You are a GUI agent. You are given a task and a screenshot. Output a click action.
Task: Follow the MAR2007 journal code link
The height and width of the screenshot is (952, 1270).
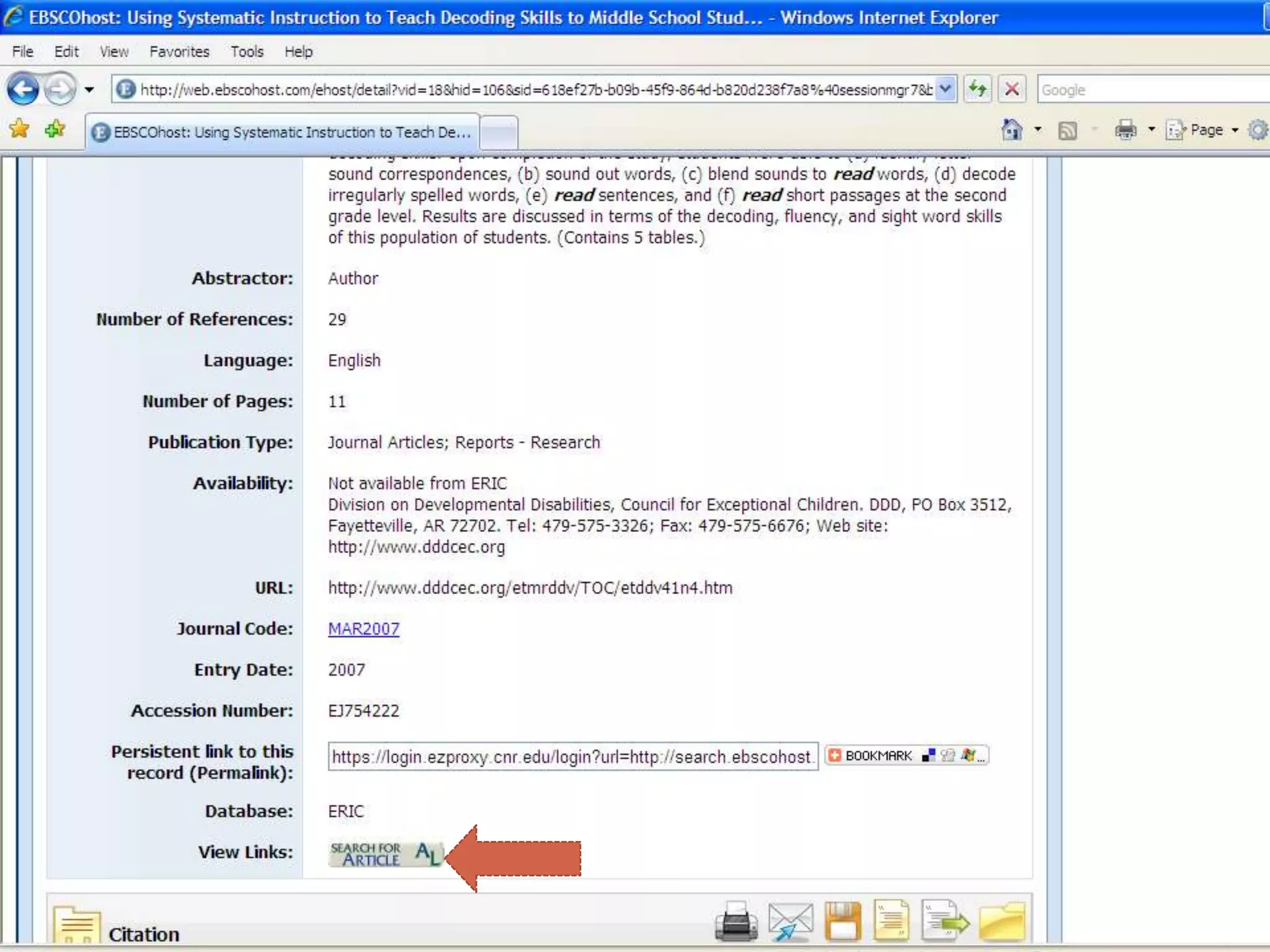click(x=363, y=629)
